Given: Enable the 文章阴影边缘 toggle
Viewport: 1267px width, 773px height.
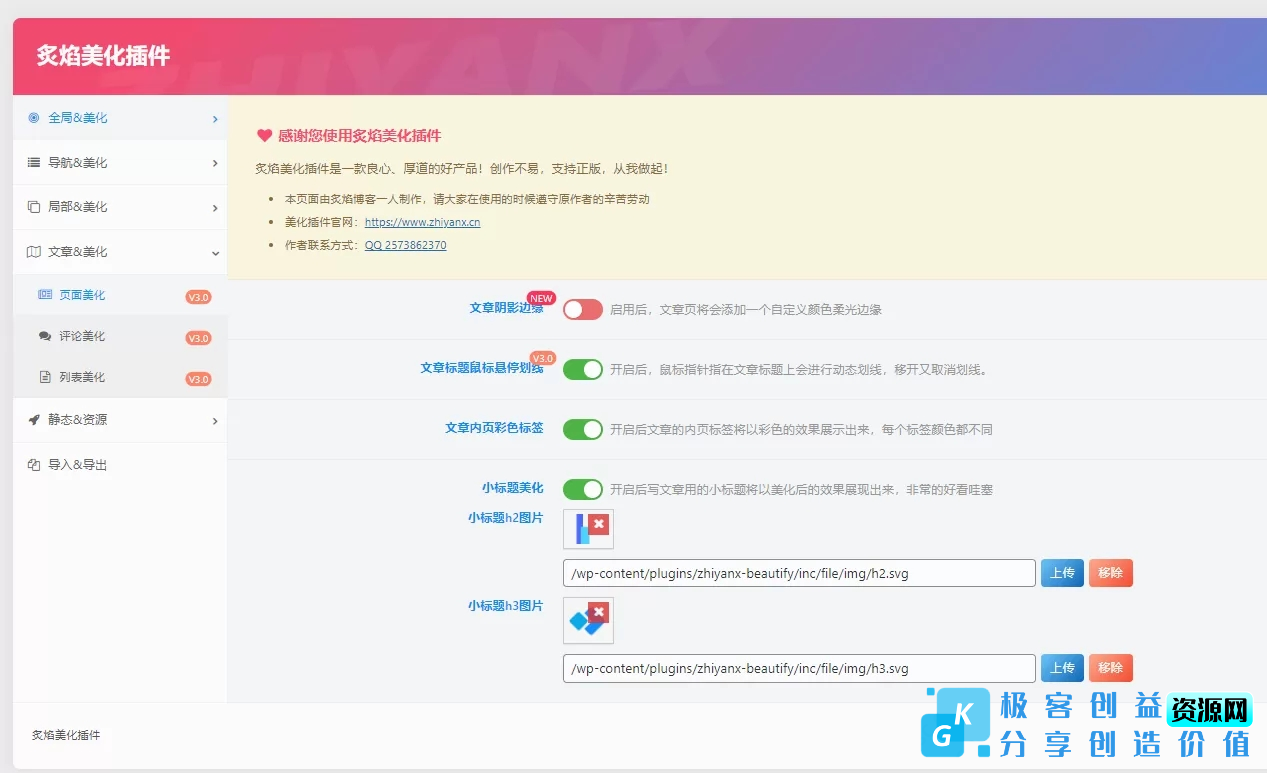Looking at the screenshot, I should tap(582, 310).
